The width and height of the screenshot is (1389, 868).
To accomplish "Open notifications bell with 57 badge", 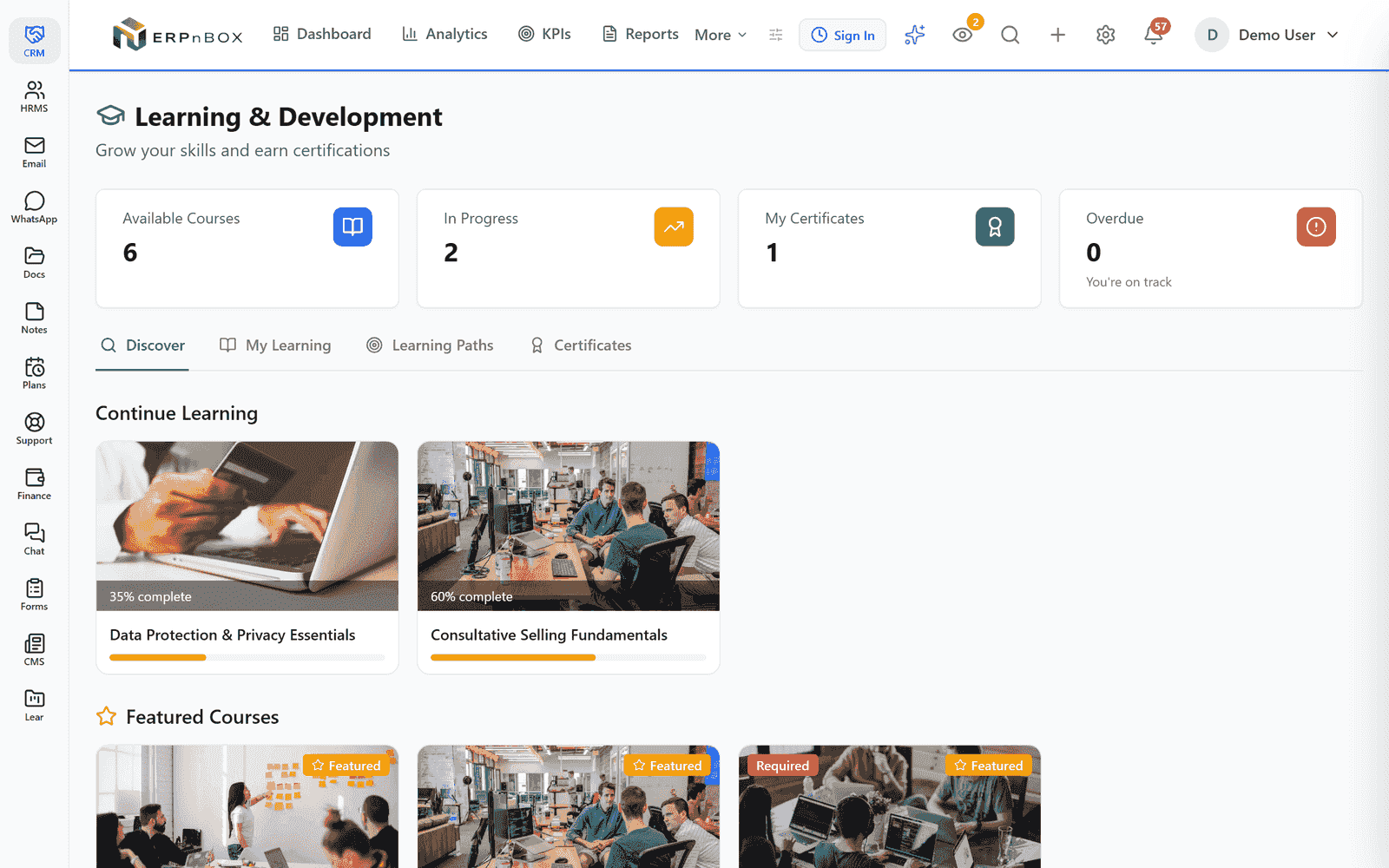I will [x=1153, y=35].
